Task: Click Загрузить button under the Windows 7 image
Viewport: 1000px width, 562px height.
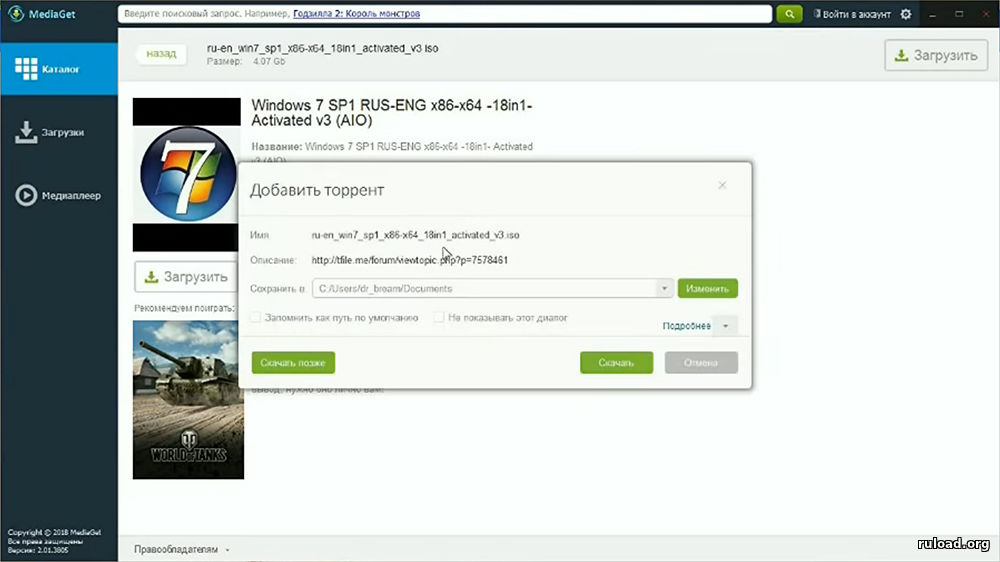Action: coord(187,277)
